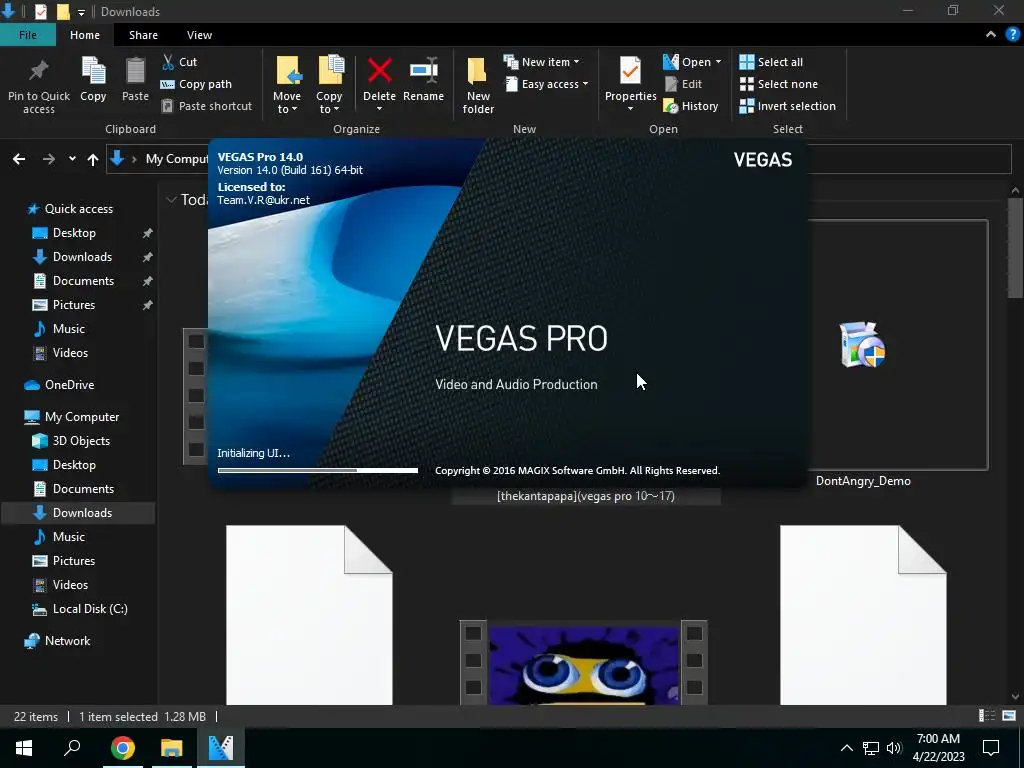Select Network in navigation pane
The image size is (1024, 768).
[x=67, y=641]
